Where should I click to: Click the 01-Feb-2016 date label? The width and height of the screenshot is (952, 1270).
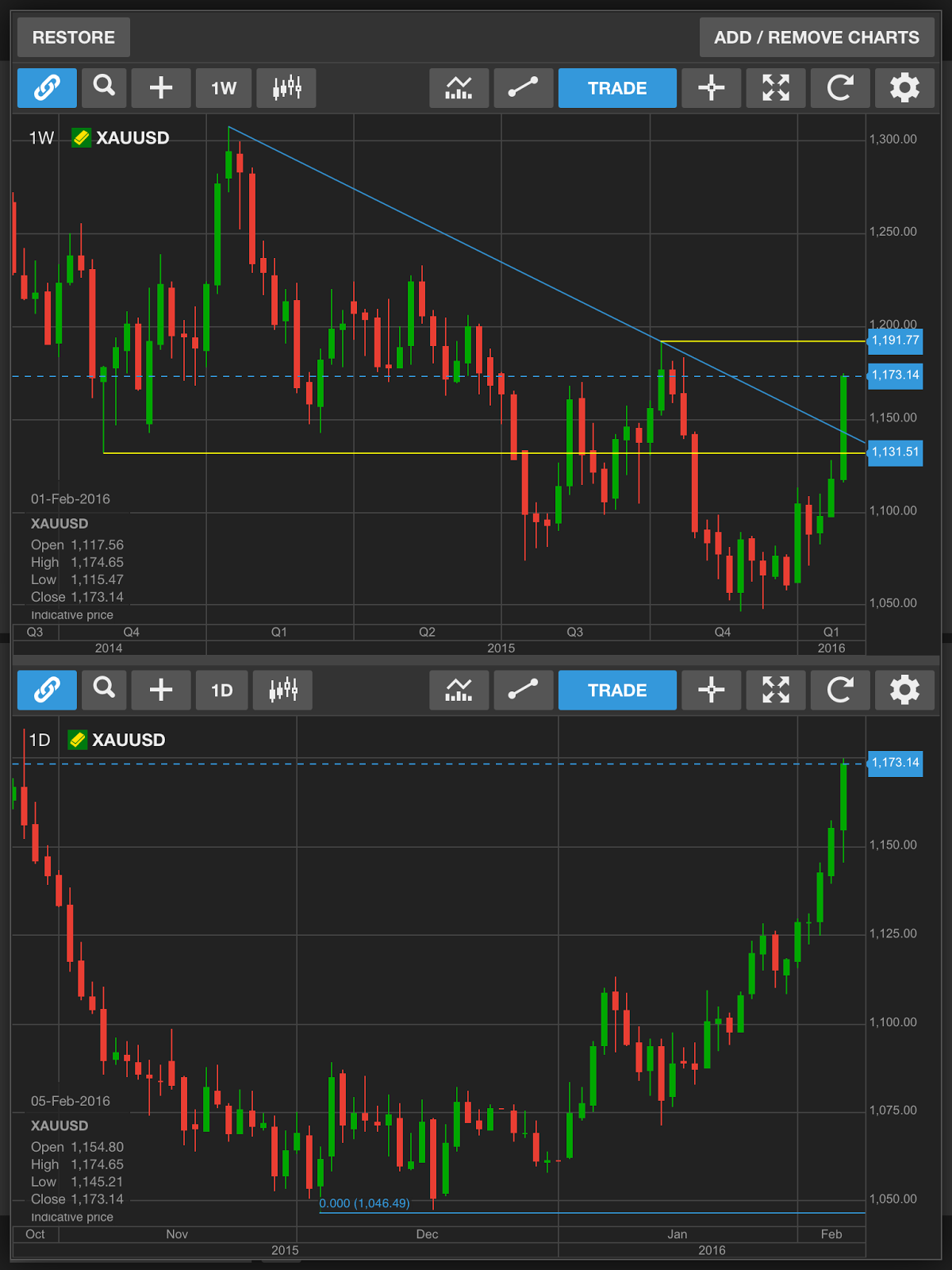[71, 499]
